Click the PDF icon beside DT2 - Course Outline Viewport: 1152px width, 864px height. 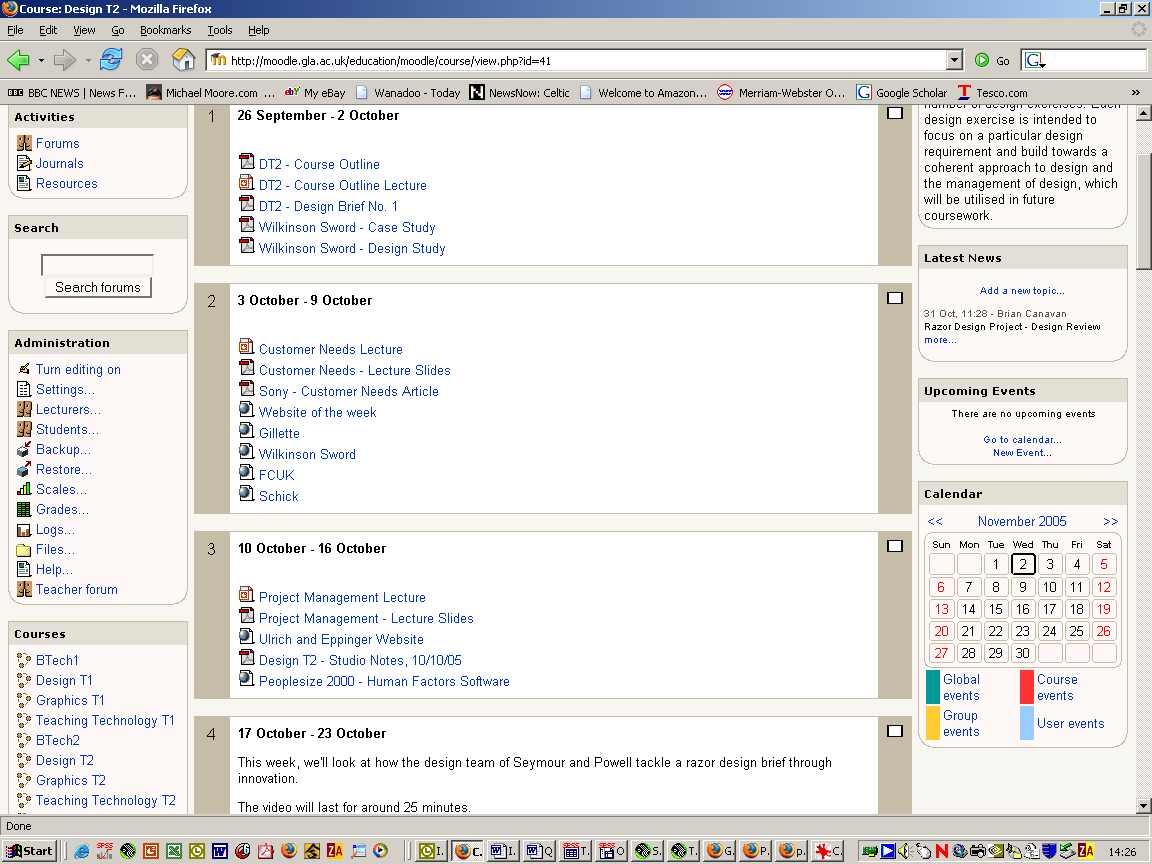[247, 162]
